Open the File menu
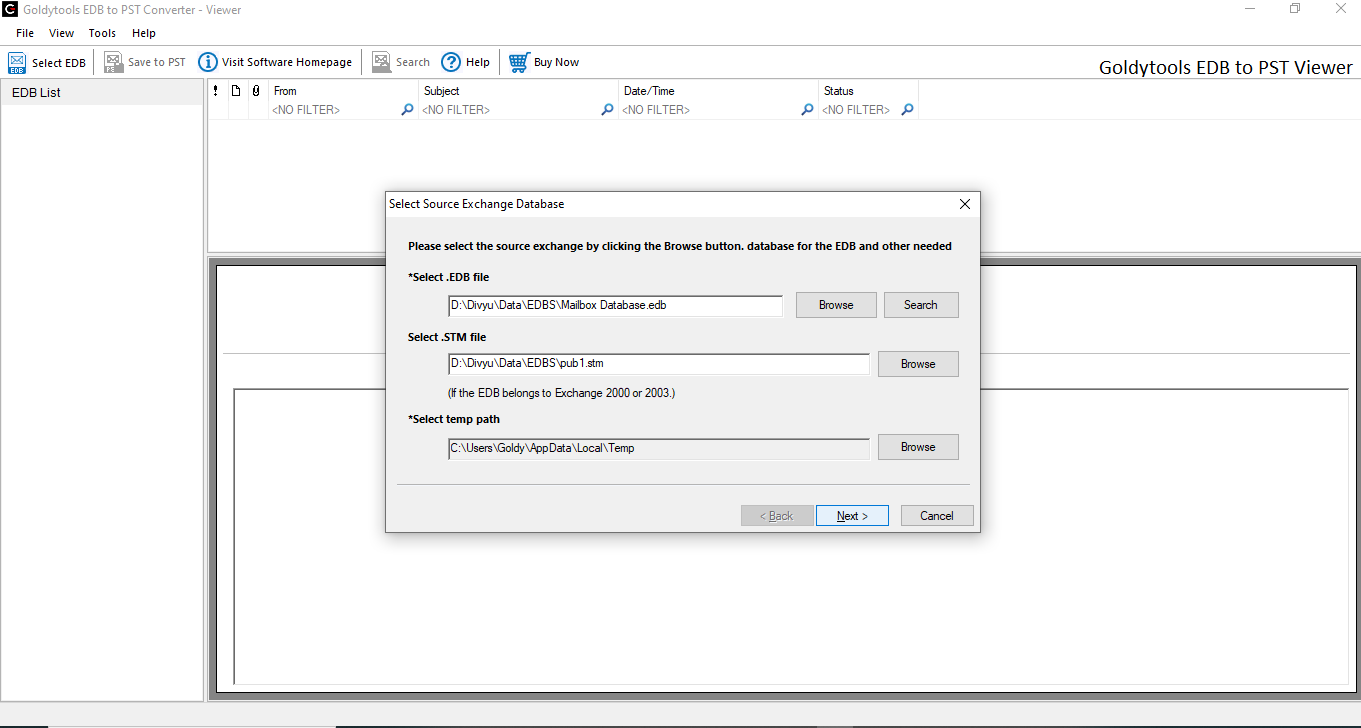1361x728 pixels. coord(25,33)
